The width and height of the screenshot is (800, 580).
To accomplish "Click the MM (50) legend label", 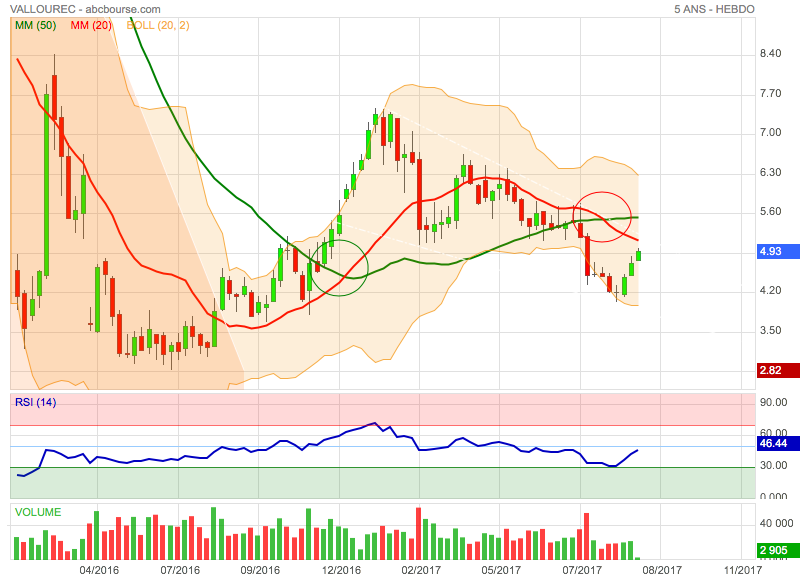I will click(35, 25).
